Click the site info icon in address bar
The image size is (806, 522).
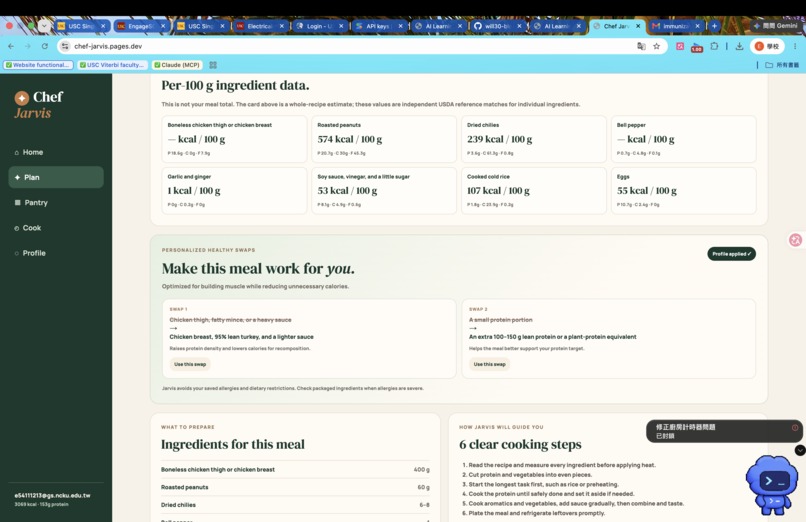[65, 46]
